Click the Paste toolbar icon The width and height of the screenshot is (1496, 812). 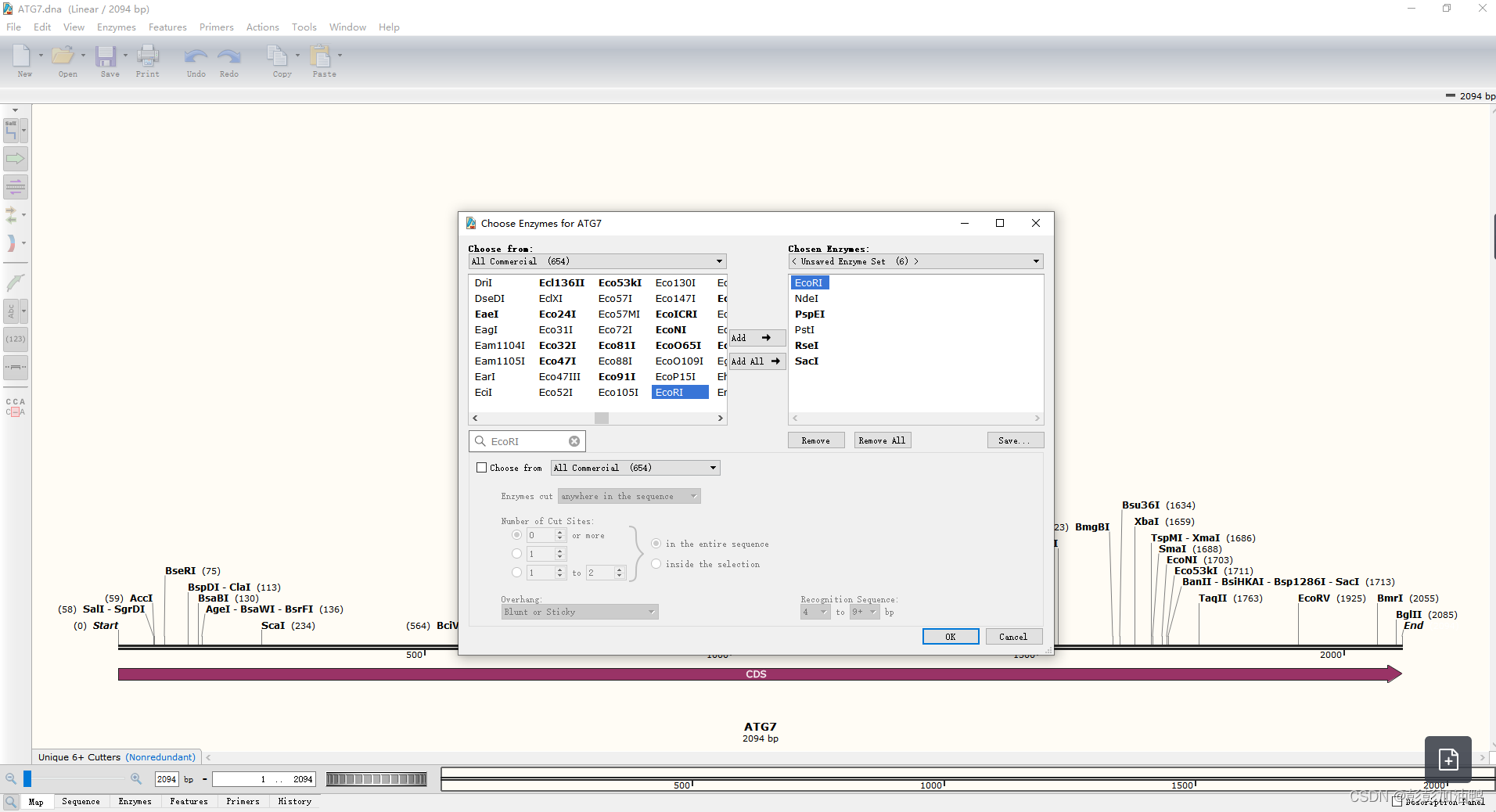coord(320,56)
